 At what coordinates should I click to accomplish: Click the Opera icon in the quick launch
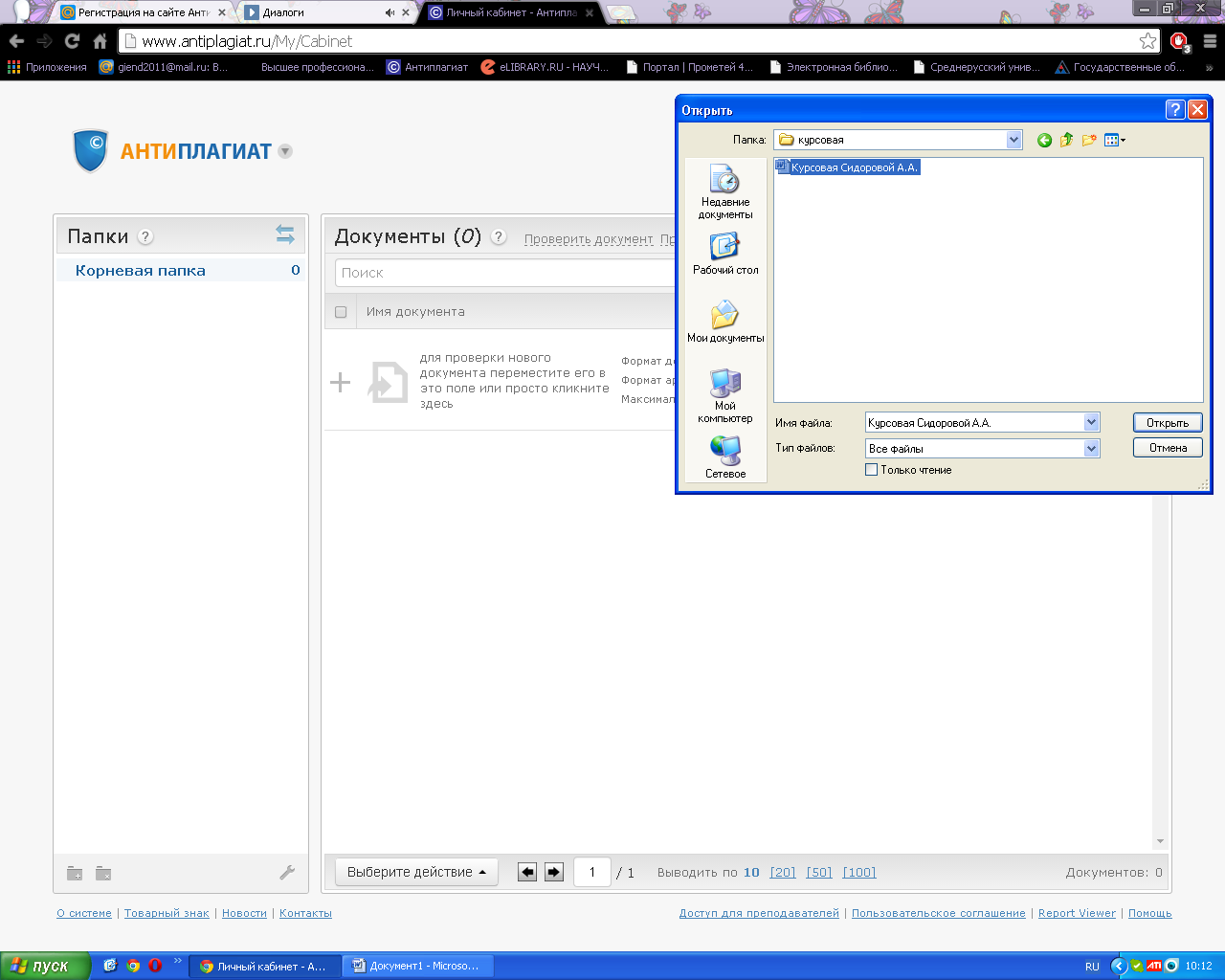point(155,966)
